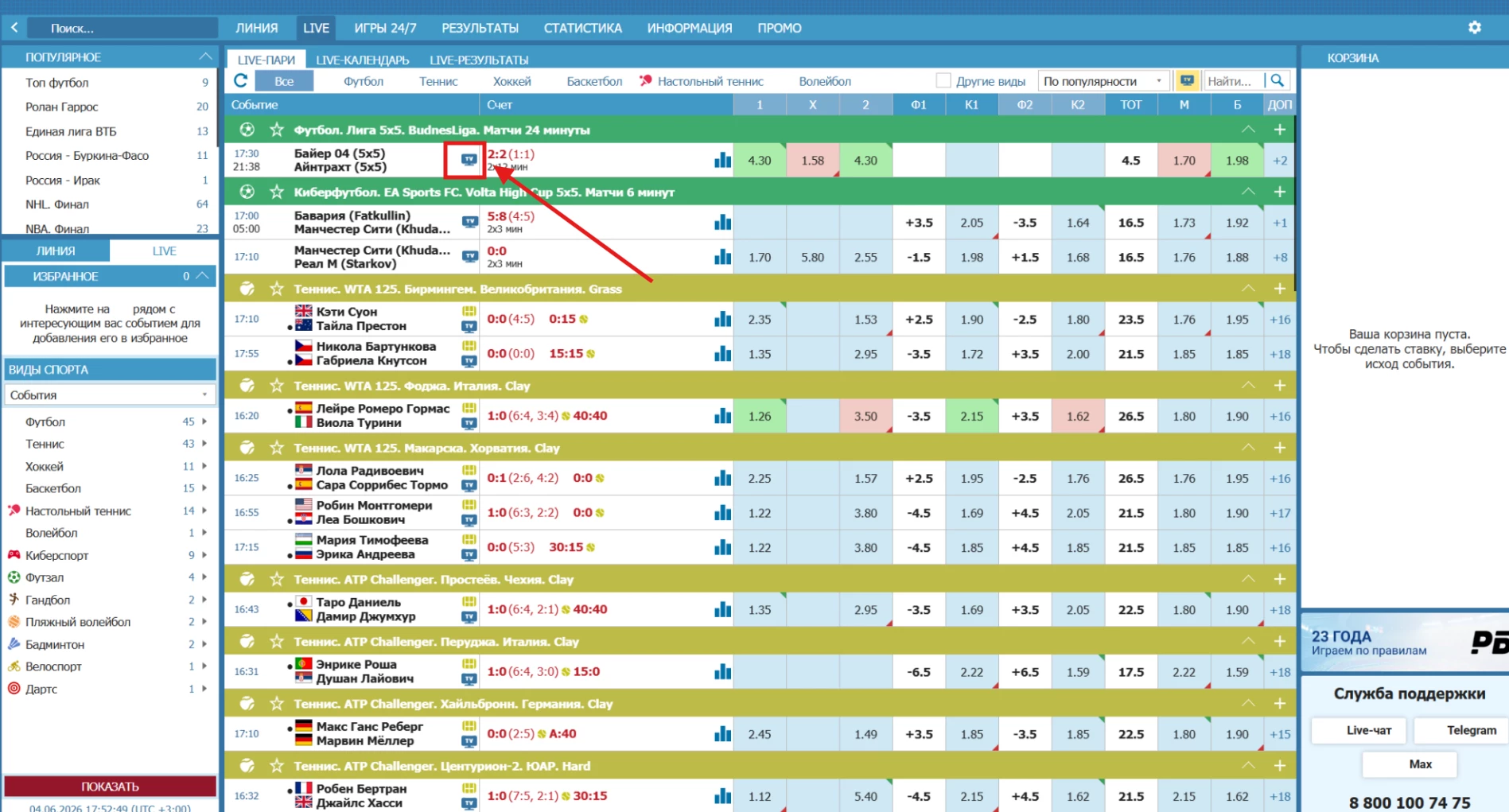Click the Киберспорт gamepad icon
1509x812 pixels.
(x=14, y=555)
